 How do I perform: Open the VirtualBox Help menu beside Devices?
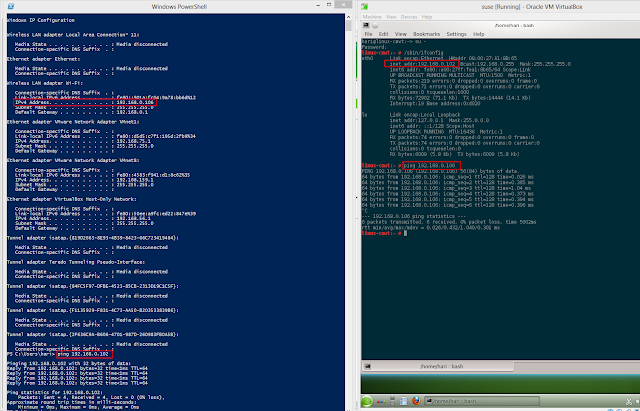[427, 17]
